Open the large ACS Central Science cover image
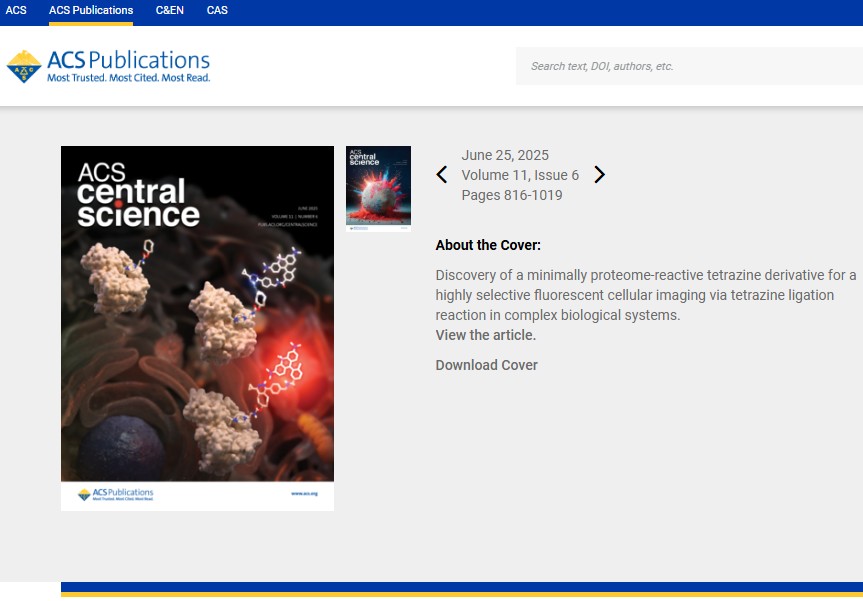Image resolution: width=863 pixels, height=601 pixels. [x=198, y=328]
